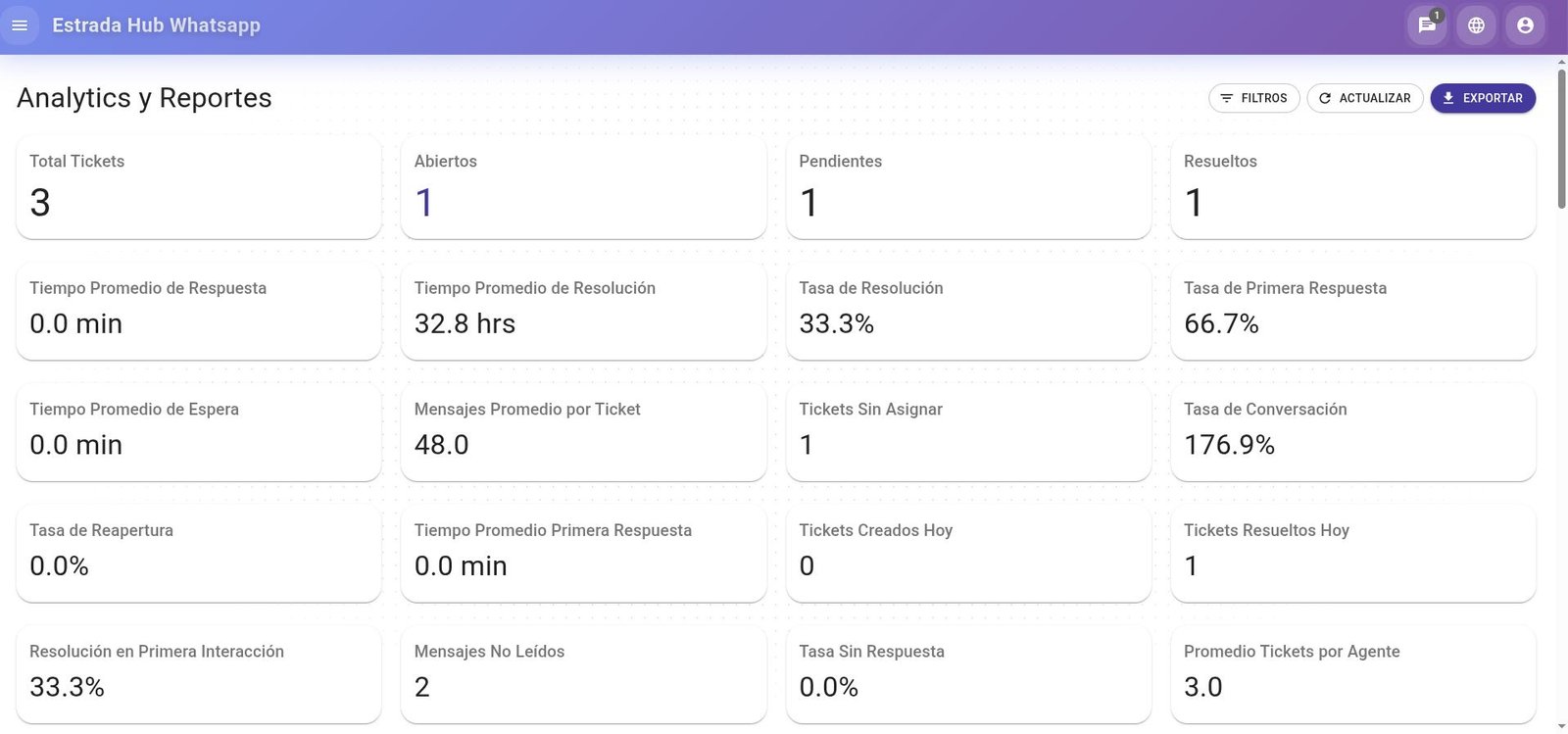Select the Tasa de Primera Respuesta card
Viewport: 1568px width, 734px height.
pyautogui.click(x=1352, y=310)
